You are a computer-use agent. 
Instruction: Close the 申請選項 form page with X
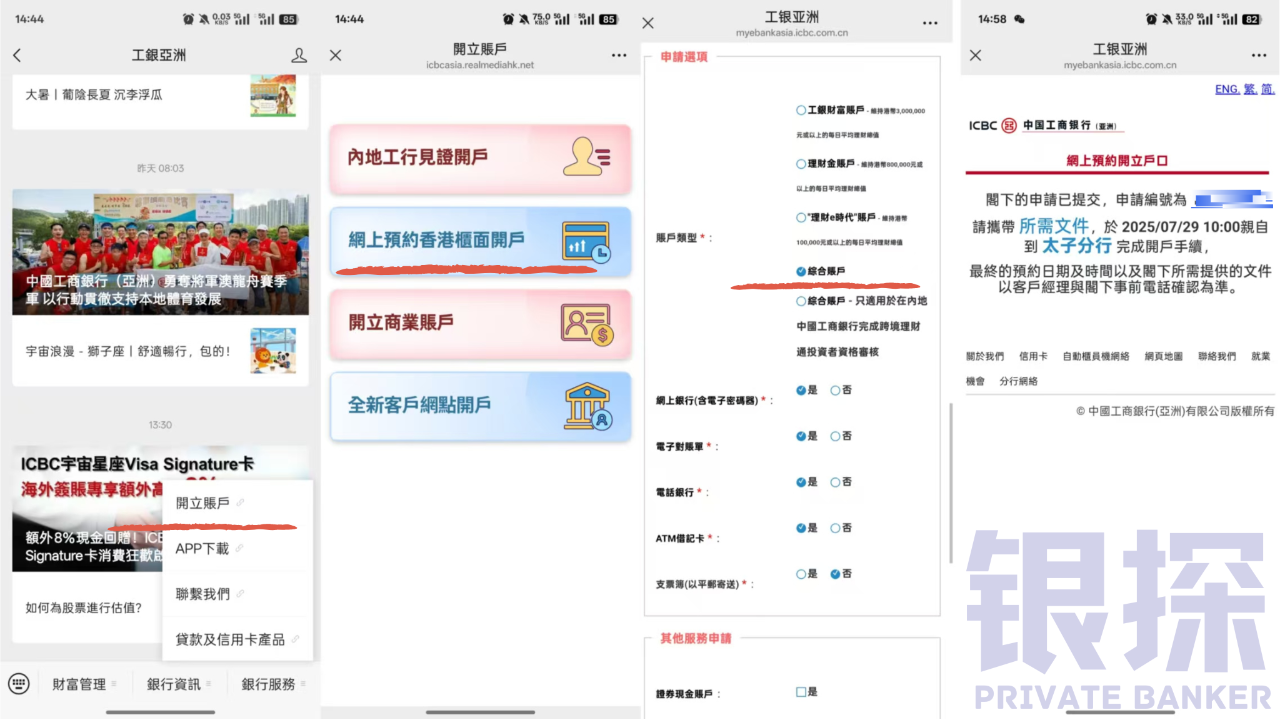648,23
